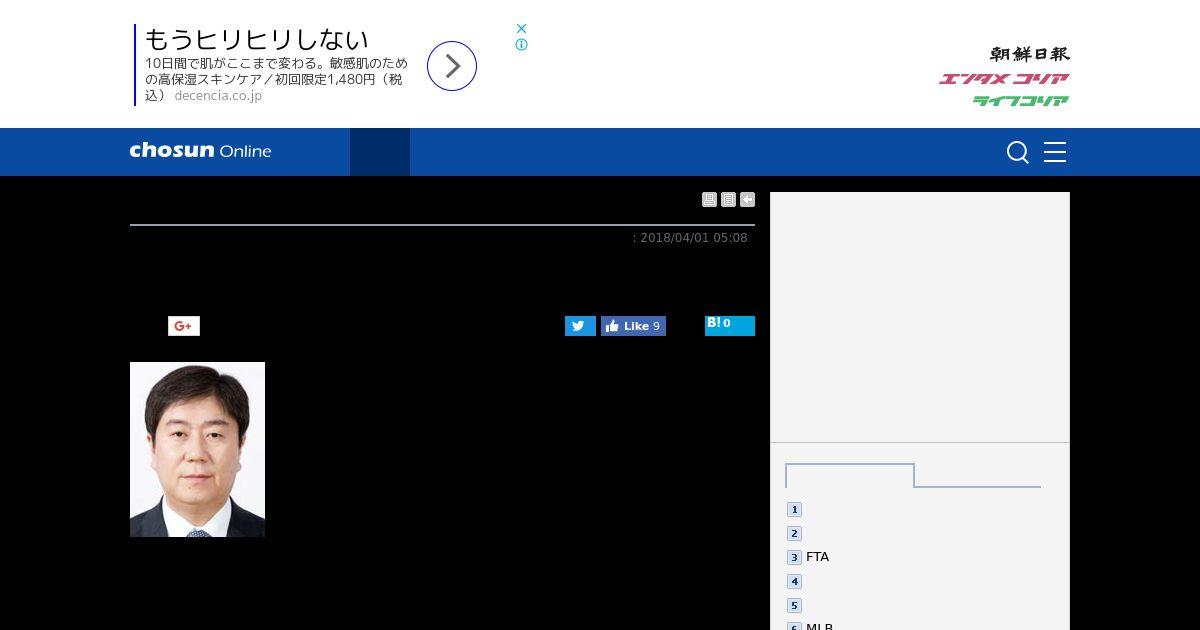
Task: Click the man's portrait photo
Action: click(x=197, y=449)
